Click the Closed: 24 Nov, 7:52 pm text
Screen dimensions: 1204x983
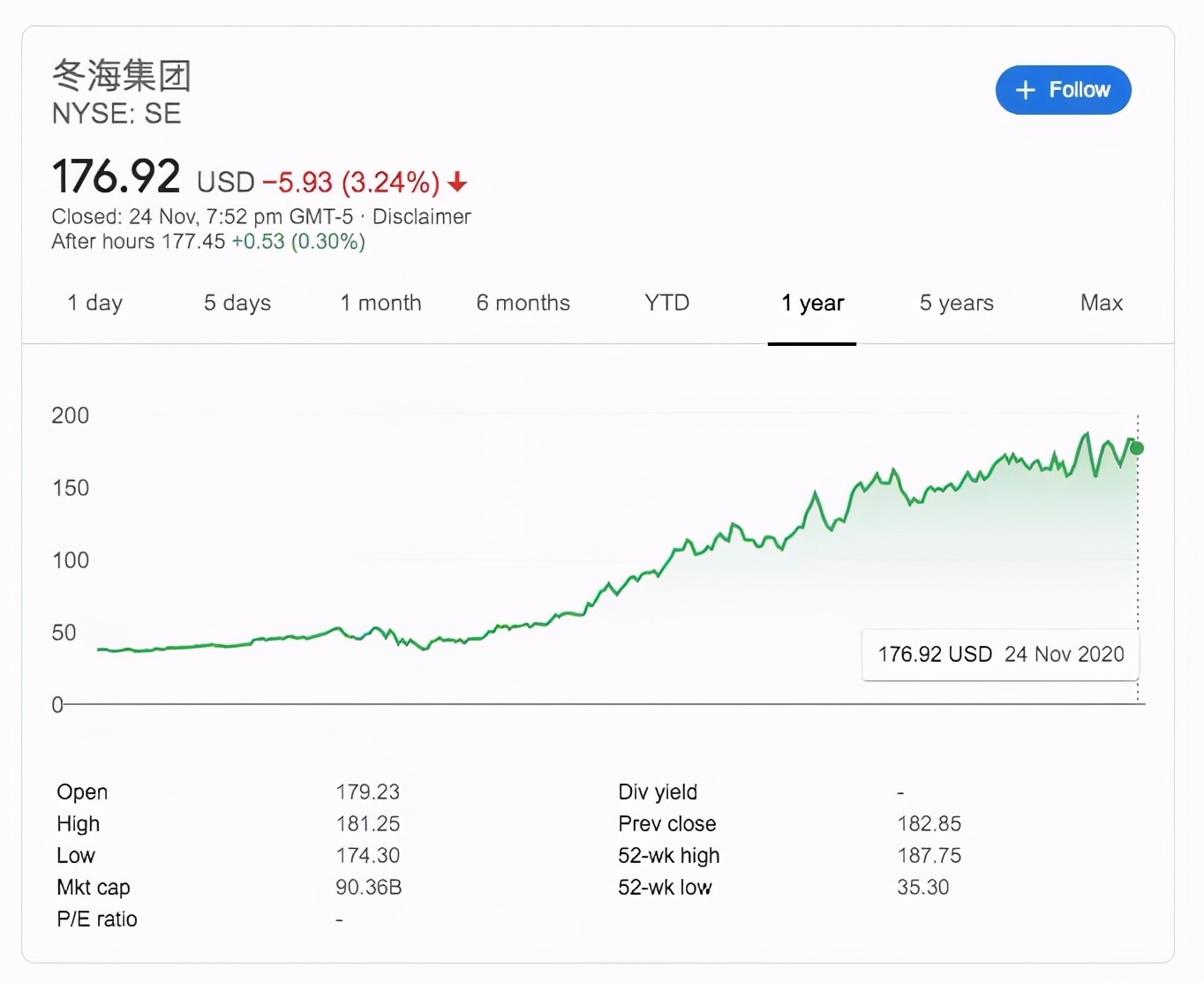coord(202,216)
